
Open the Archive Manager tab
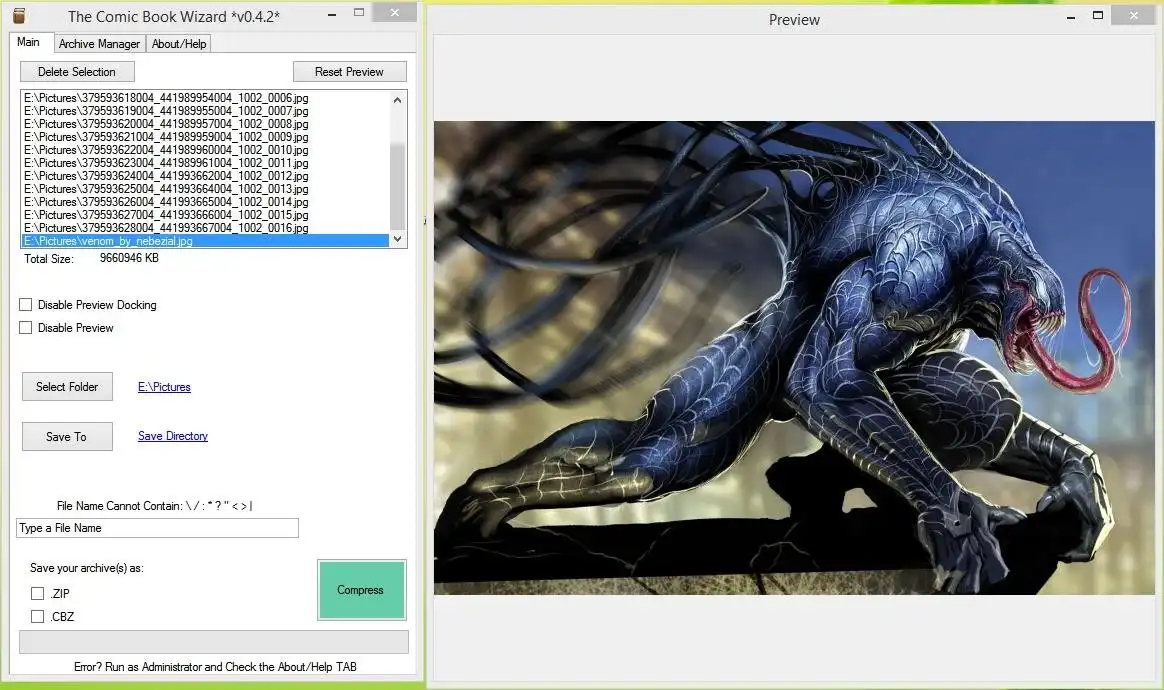point(99,44)
